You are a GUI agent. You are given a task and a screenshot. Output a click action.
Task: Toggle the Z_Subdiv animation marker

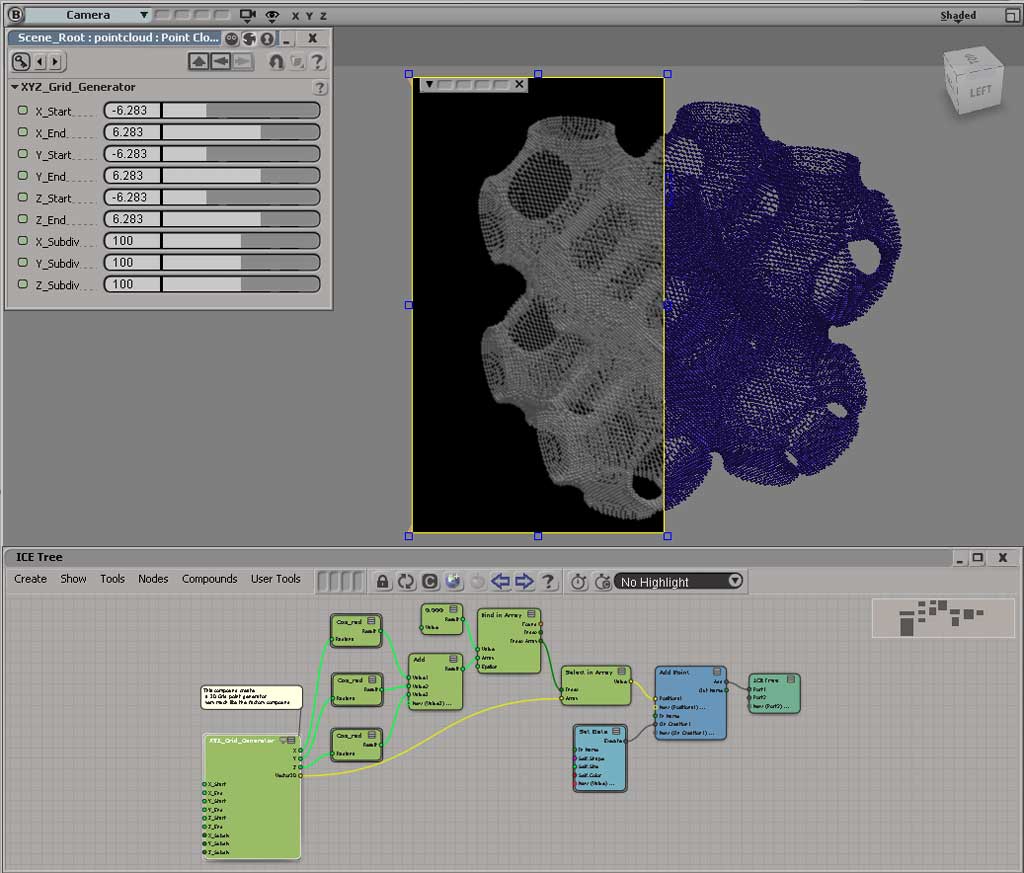23,284
